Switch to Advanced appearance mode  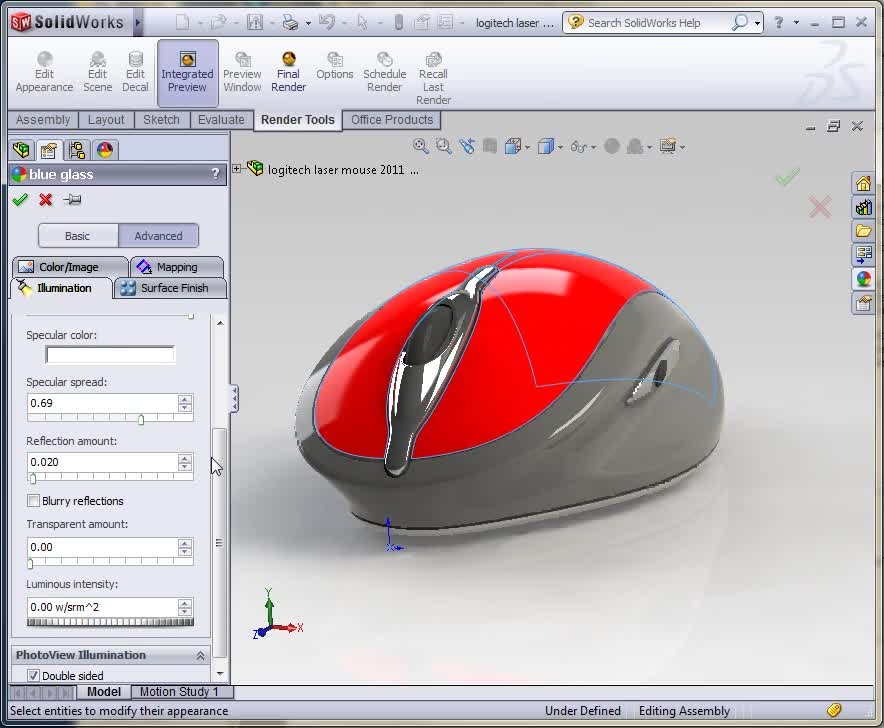click(158, 236)
